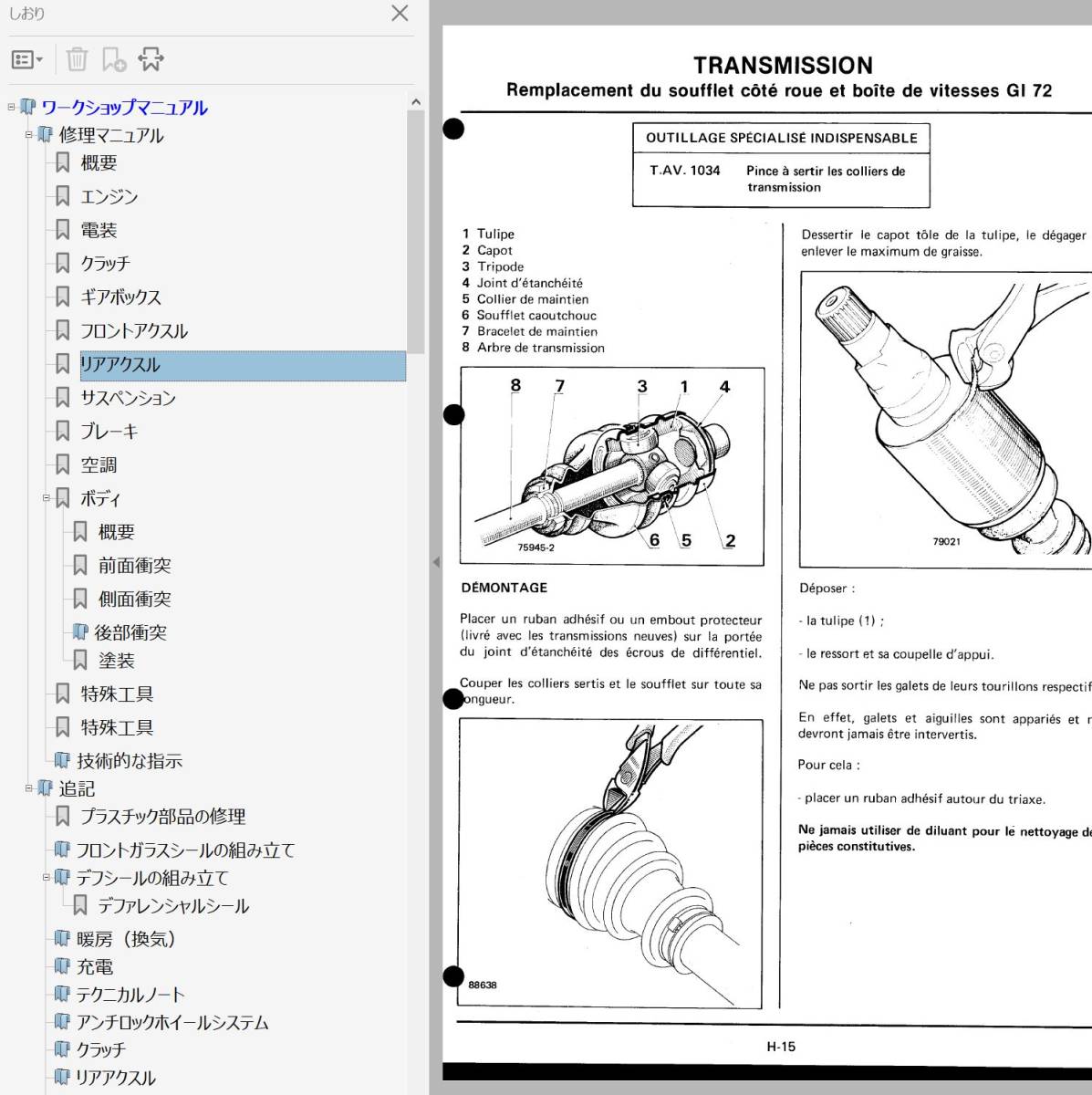Open the 概要 bookmark under ボディ
Viewport: 1092px width, 1095px height.
117,532
